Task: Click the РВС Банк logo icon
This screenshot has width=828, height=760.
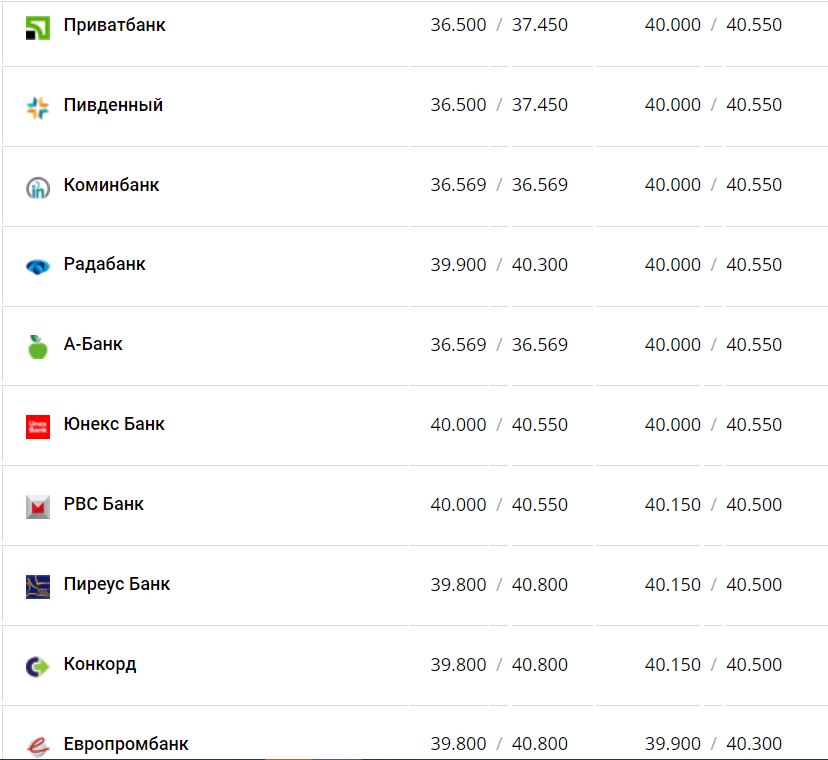Action: (x=38, y=506)
